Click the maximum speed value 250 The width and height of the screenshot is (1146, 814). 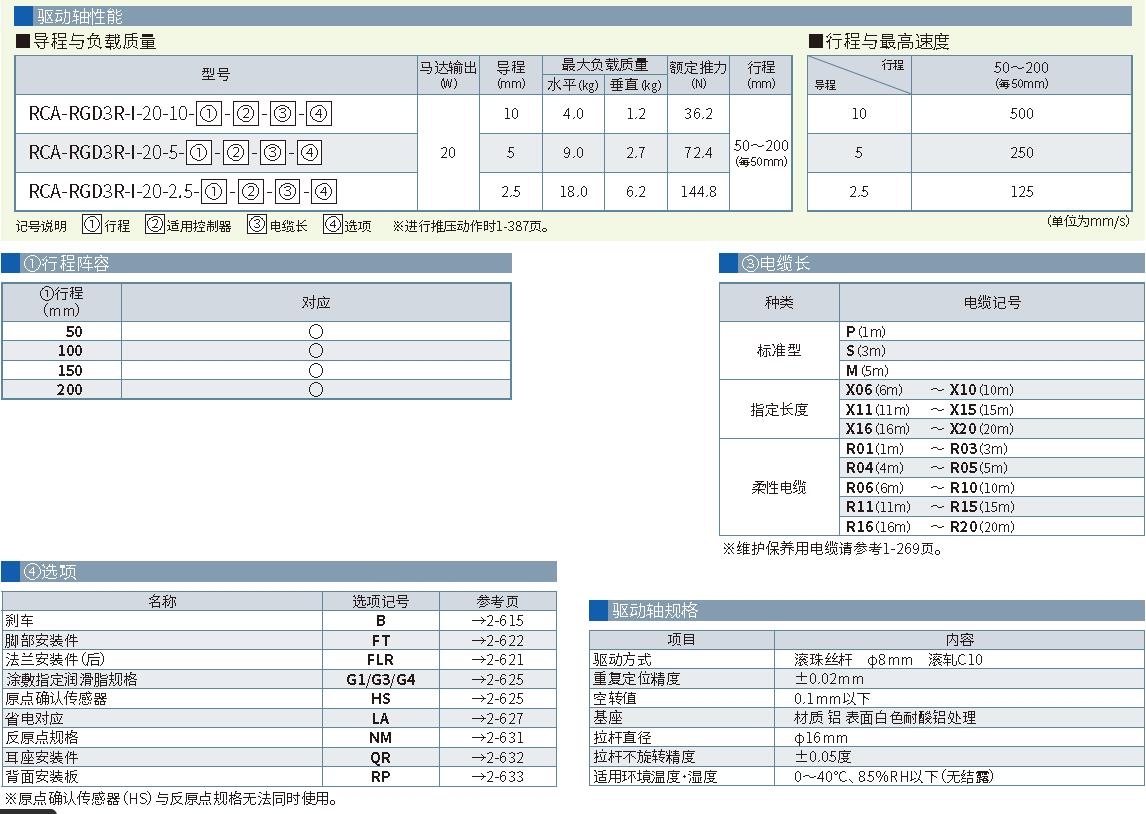point(1021,153)
